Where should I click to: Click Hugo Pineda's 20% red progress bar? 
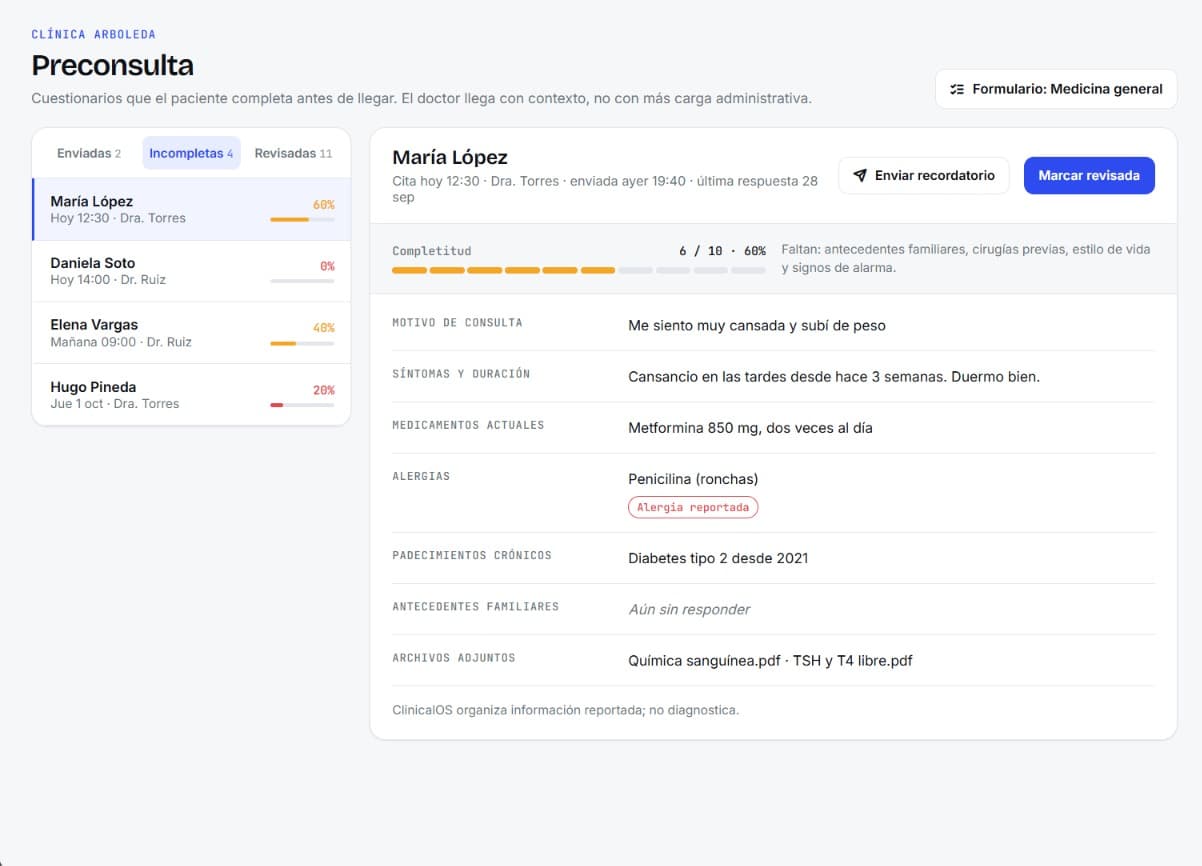[x=302, y=405]
